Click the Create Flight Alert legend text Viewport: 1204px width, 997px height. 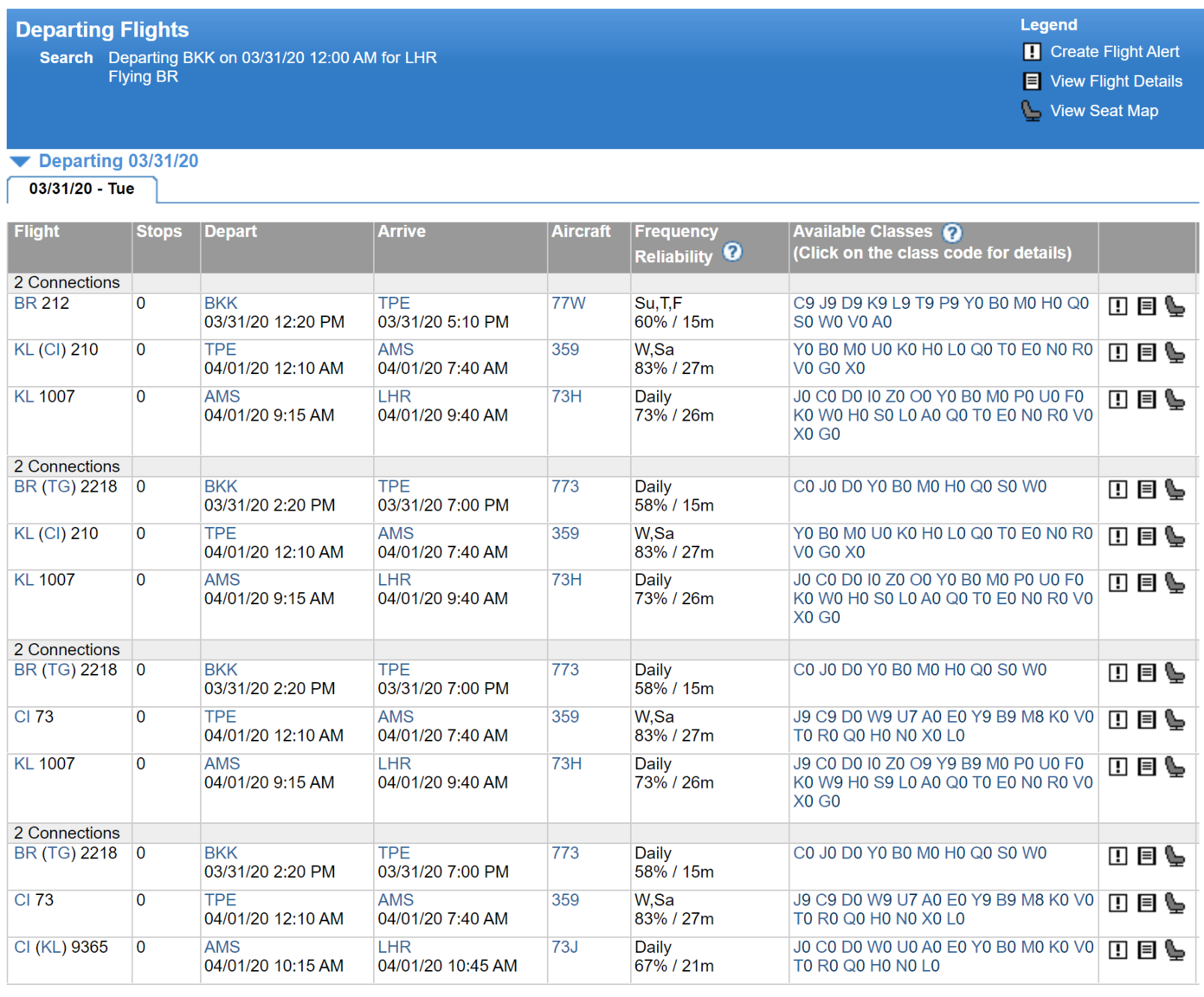(1115, 52)
